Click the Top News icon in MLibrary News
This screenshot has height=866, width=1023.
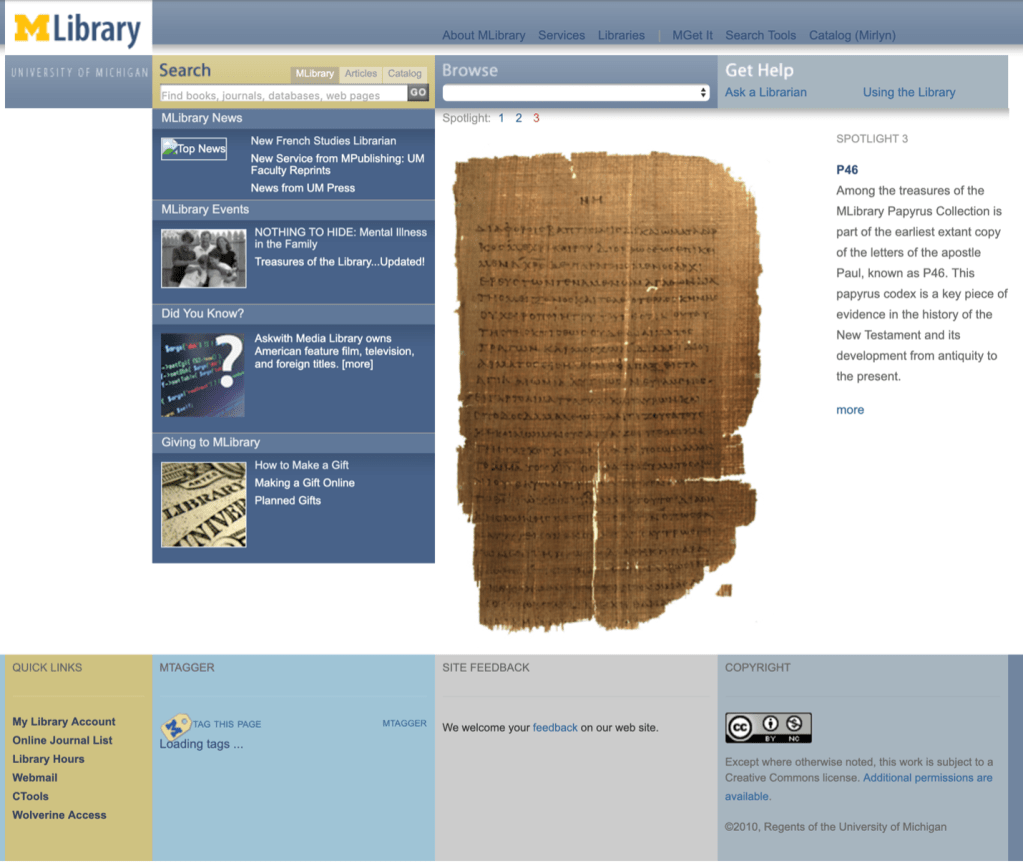pos(192,148)
